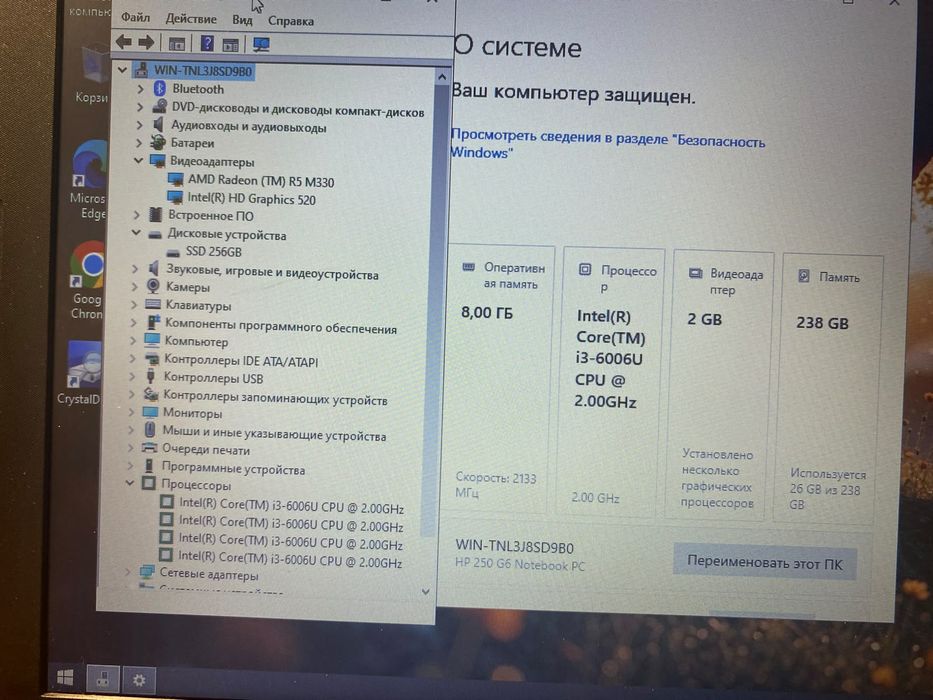This screenshot has height=700, width=933.
Task: Collapse the Видеоадаптеры category
Action: pyautogui.click(x=138, y=161)
